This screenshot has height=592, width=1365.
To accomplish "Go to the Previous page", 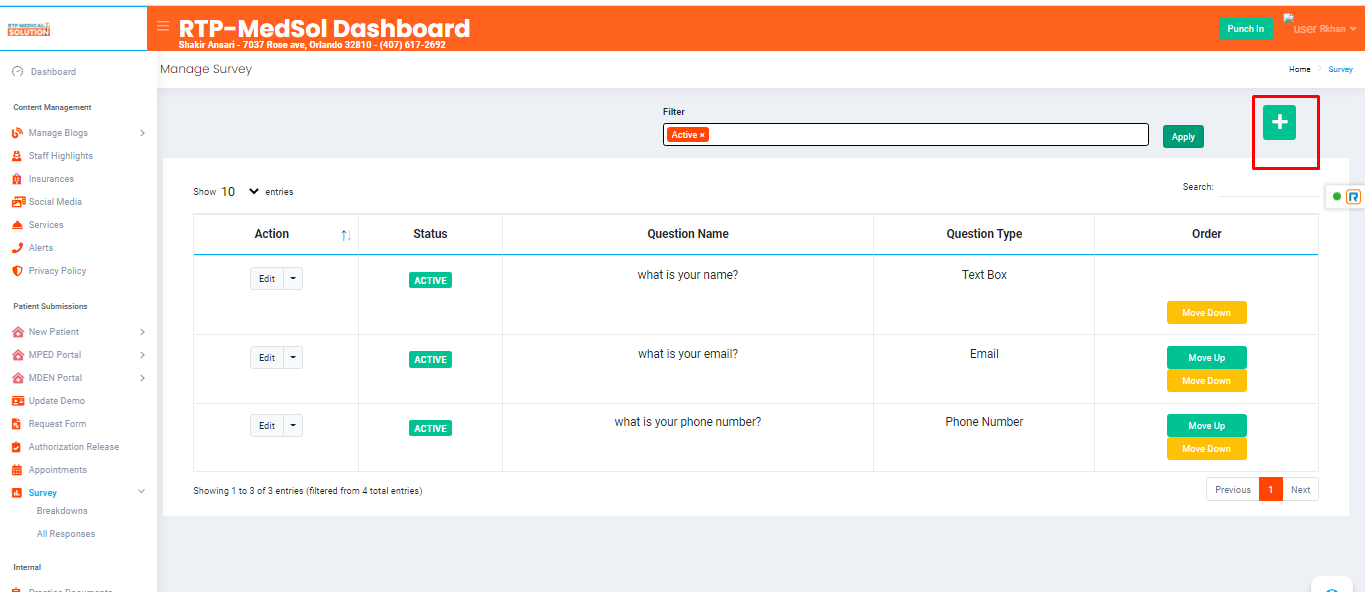I will point(1233,490).
